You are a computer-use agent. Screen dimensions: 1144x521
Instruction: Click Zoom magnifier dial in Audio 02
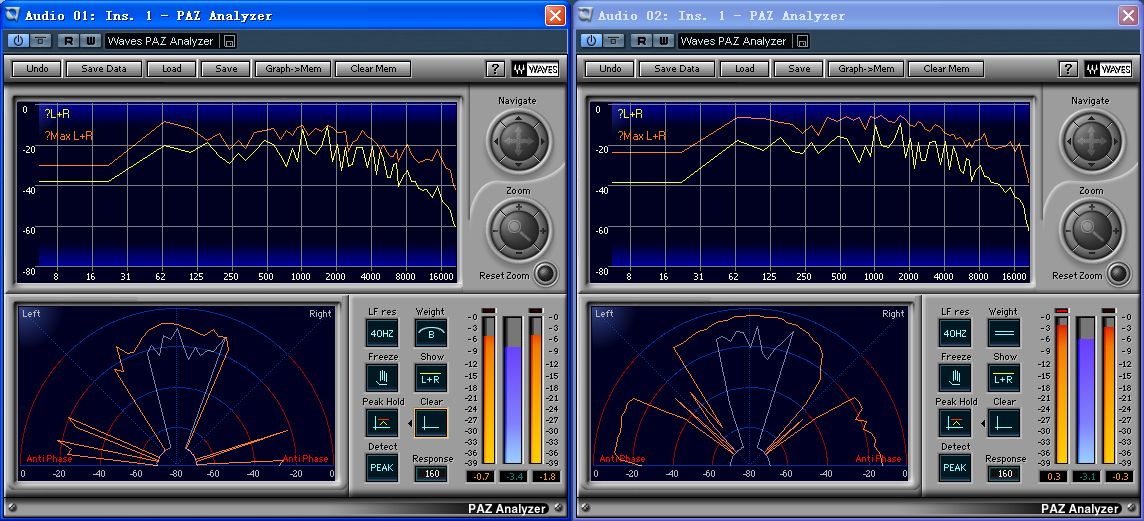pos(1091,231)
